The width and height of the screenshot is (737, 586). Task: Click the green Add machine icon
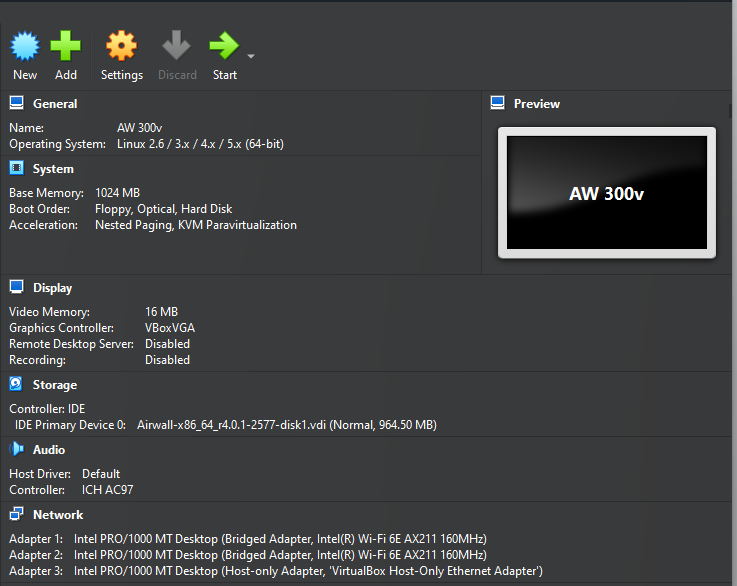(65, 46)
